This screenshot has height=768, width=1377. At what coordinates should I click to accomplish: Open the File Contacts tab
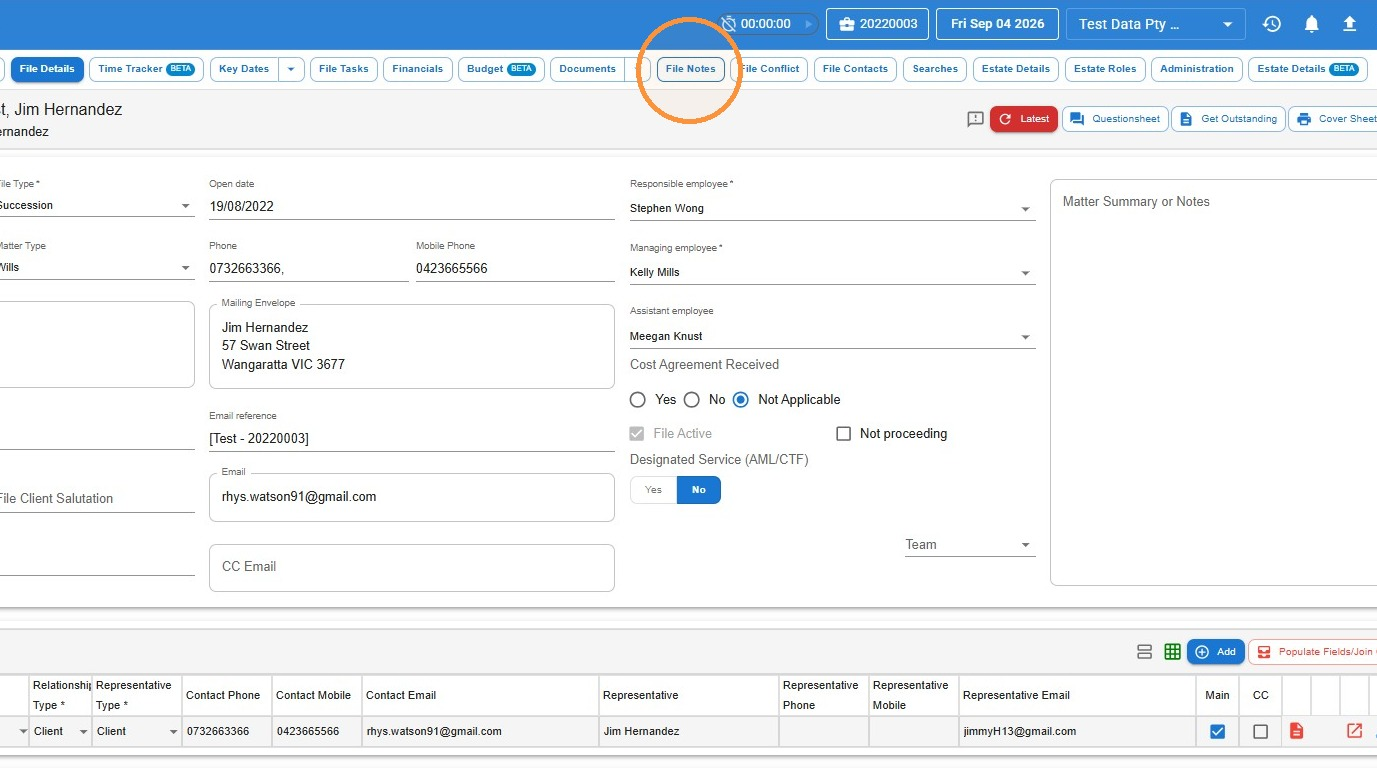pos(855,69)
